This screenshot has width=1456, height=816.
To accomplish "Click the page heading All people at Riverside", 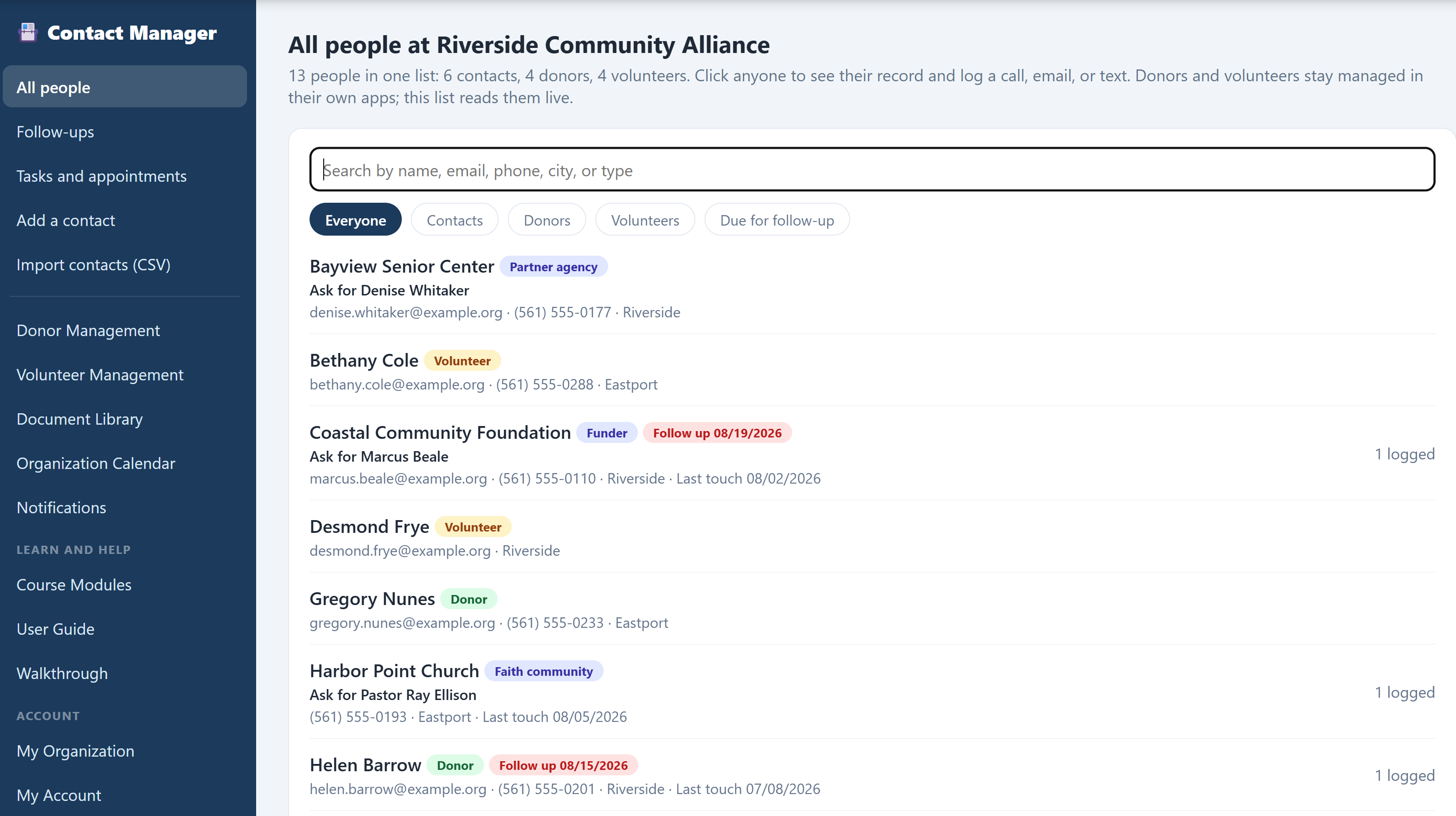I will pos(529,45).
